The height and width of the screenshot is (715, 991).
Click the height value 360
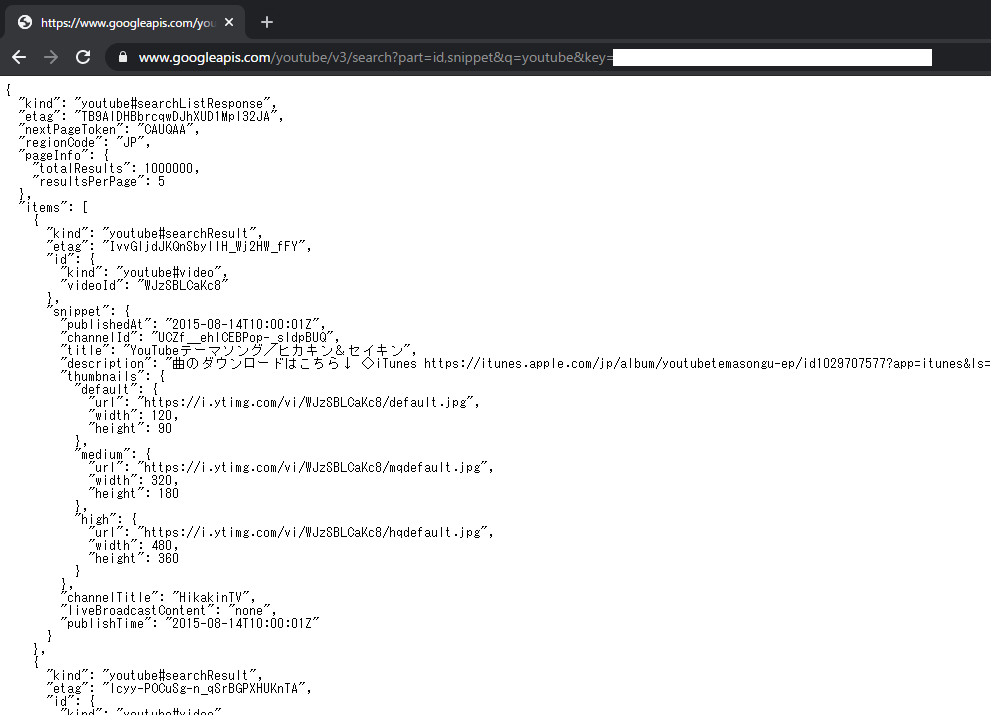point(168,559)
